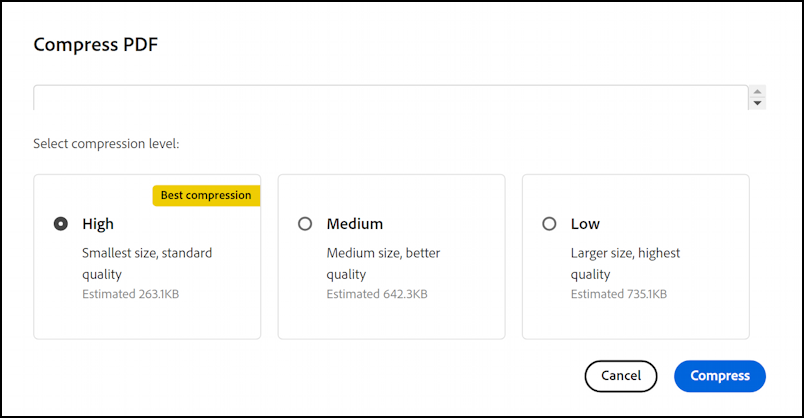Screen dimensions: 804x418
Task: Select the Medium compression radio button
Action: coord(305,224)
